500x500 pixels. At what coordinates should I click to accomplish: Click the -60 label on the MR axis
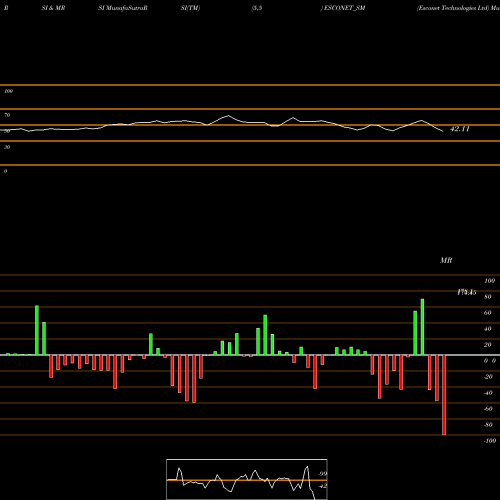click(x=488, y=409)
